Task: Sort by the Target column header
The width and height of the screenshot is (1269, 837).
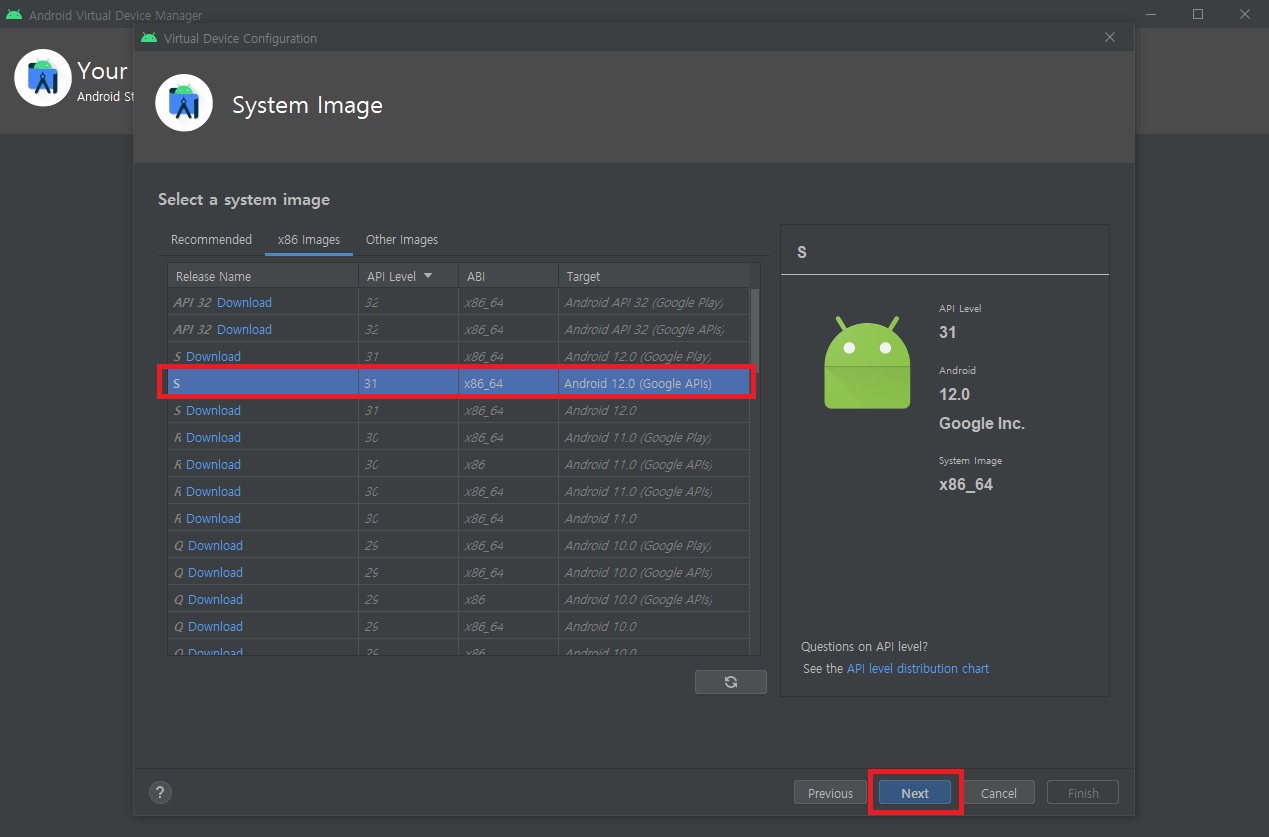Action: 654,276
